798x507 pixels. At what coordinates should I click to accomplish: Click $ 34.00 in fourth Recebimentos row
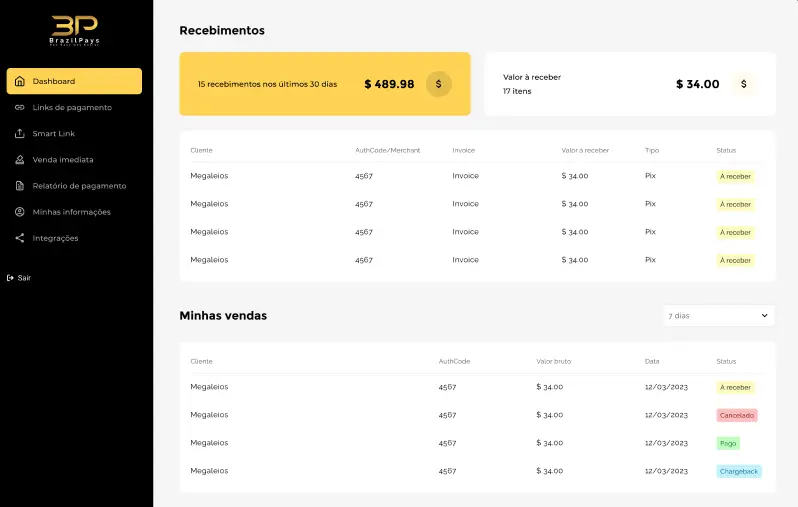[575, 260]
